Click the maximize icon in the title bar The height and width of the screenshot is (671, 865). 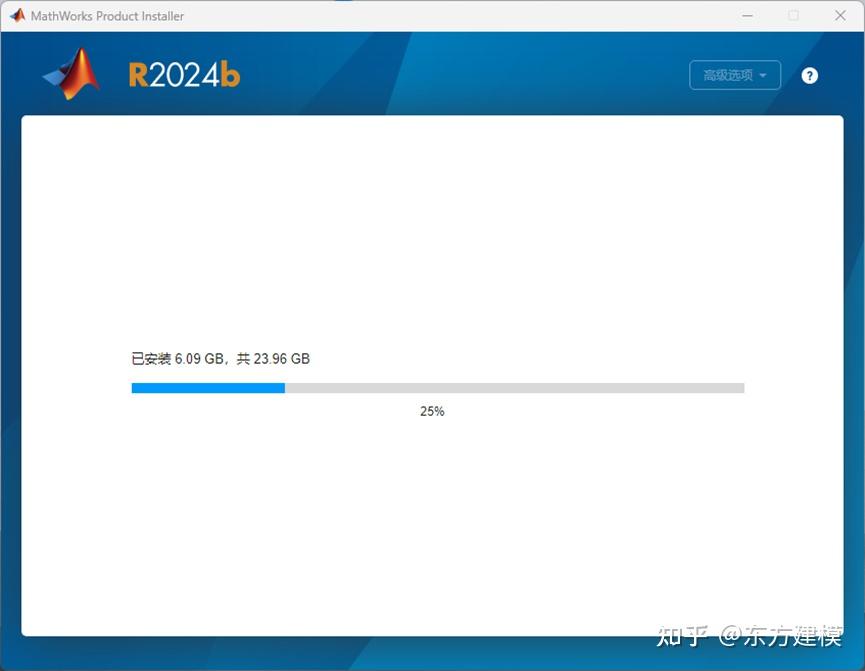792,15
